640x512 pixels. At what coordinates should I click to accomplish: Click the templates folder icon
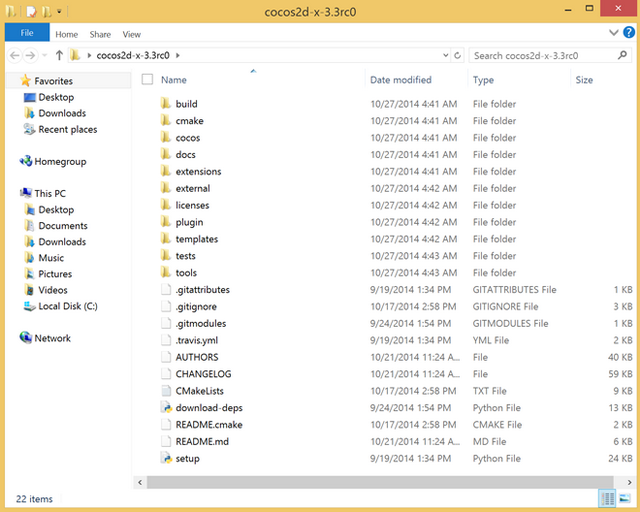pyautogui.click(x=165, y=238)
